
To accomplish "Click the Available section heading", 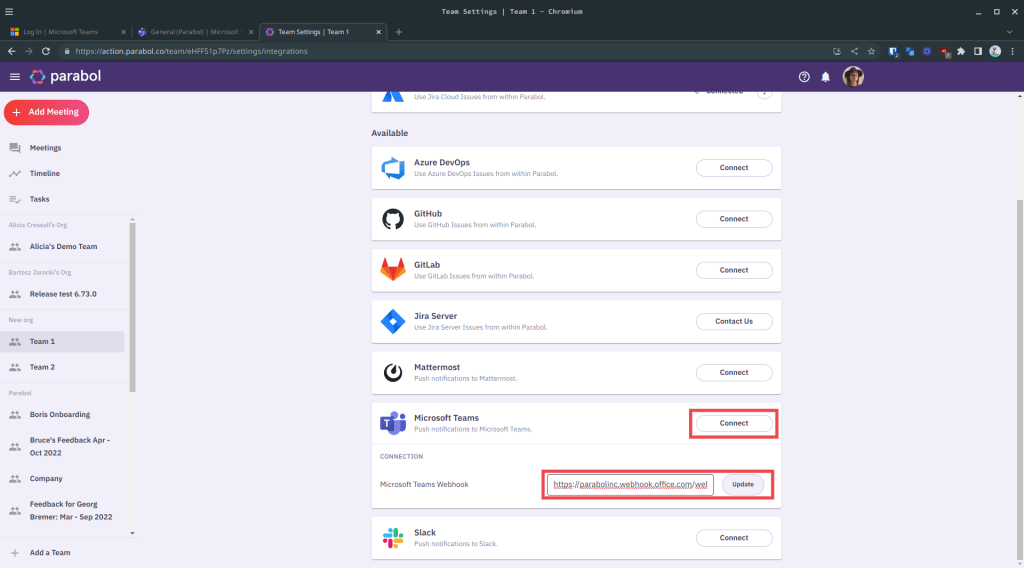I will (389, 133).
